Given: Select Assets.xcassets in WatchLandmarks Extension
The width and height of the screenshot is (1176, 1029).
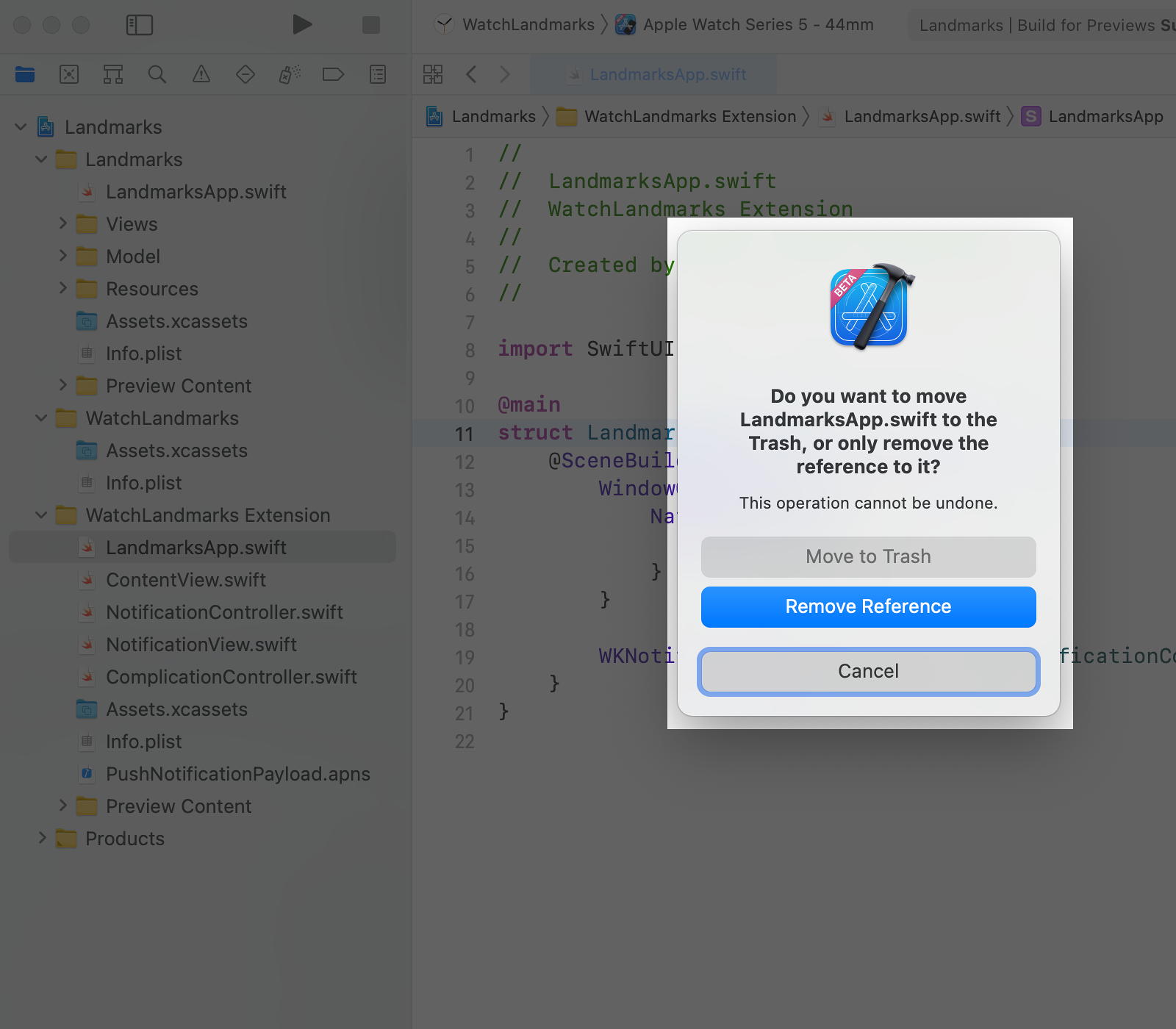Looking at the screenshot, I should pos(176,709).
